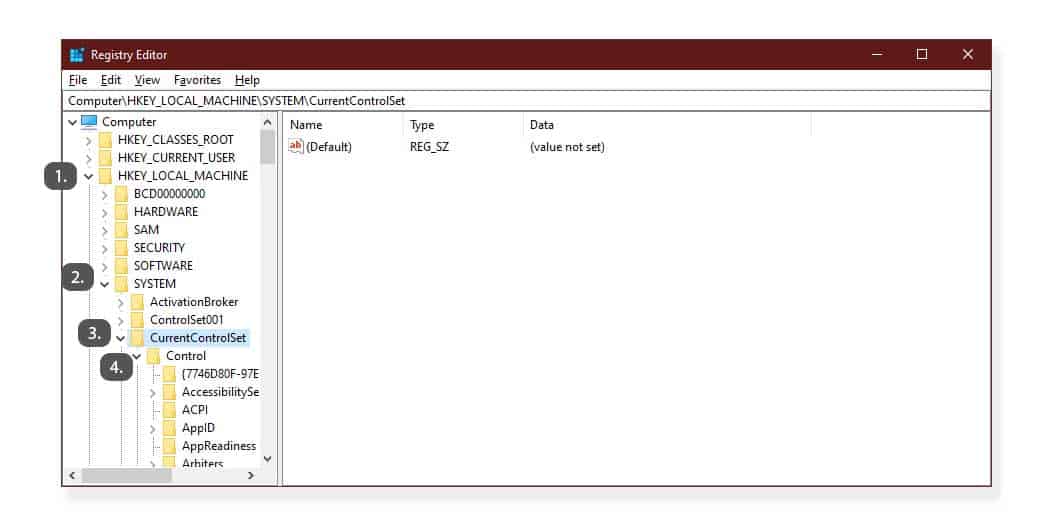This screenshot has height=526, width=1053.
Task: Click the REG_SZ type cell
Action: 429,146
